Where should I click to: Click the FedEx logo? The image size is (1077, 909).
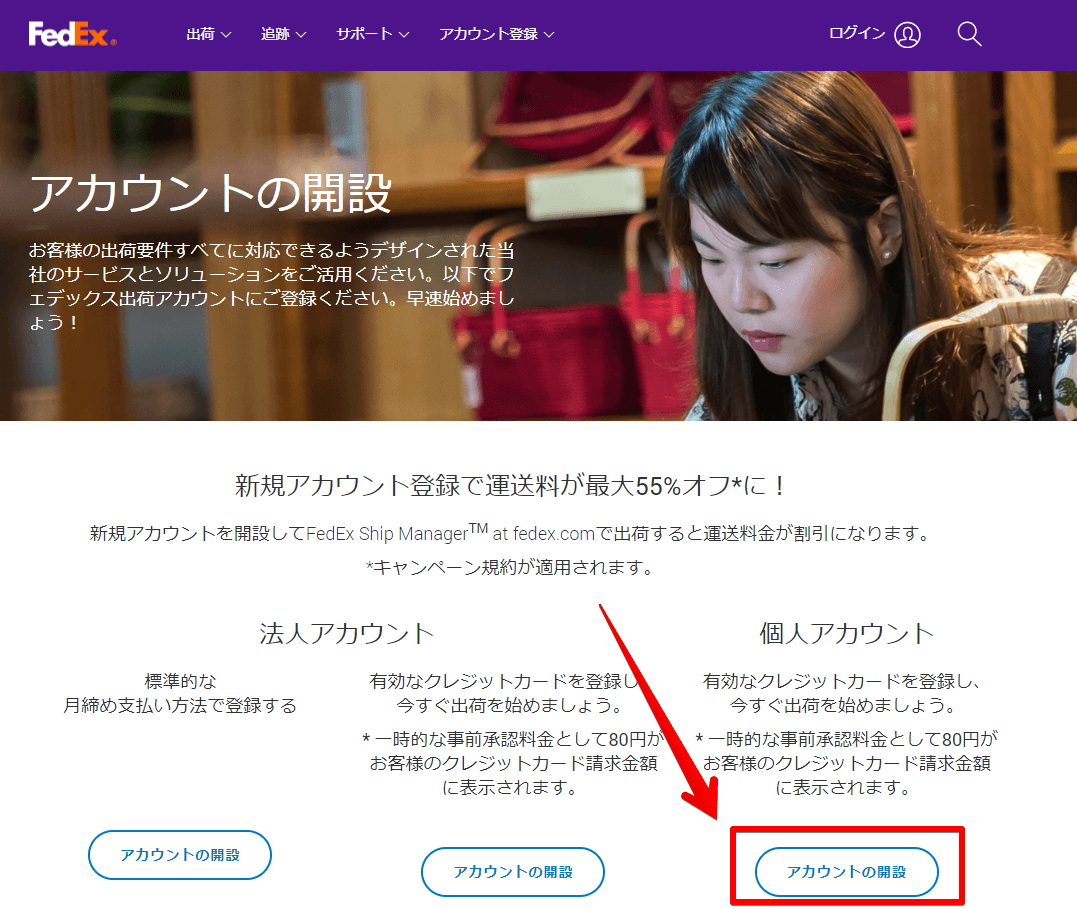[x=72, y=35]
